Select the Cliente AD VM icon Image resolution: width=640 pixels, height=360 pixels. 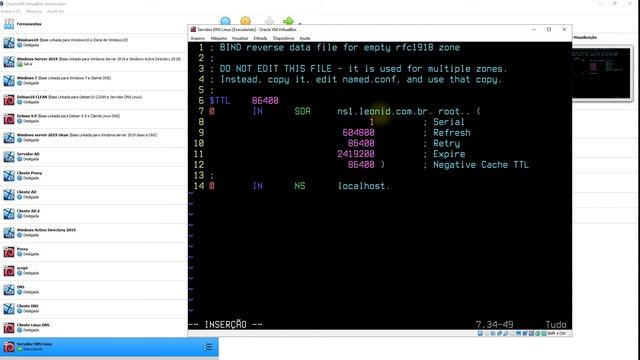coord(9,194)
